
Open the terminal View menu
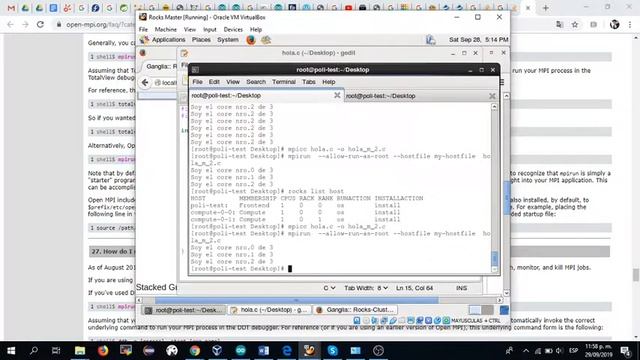(233, 82)
